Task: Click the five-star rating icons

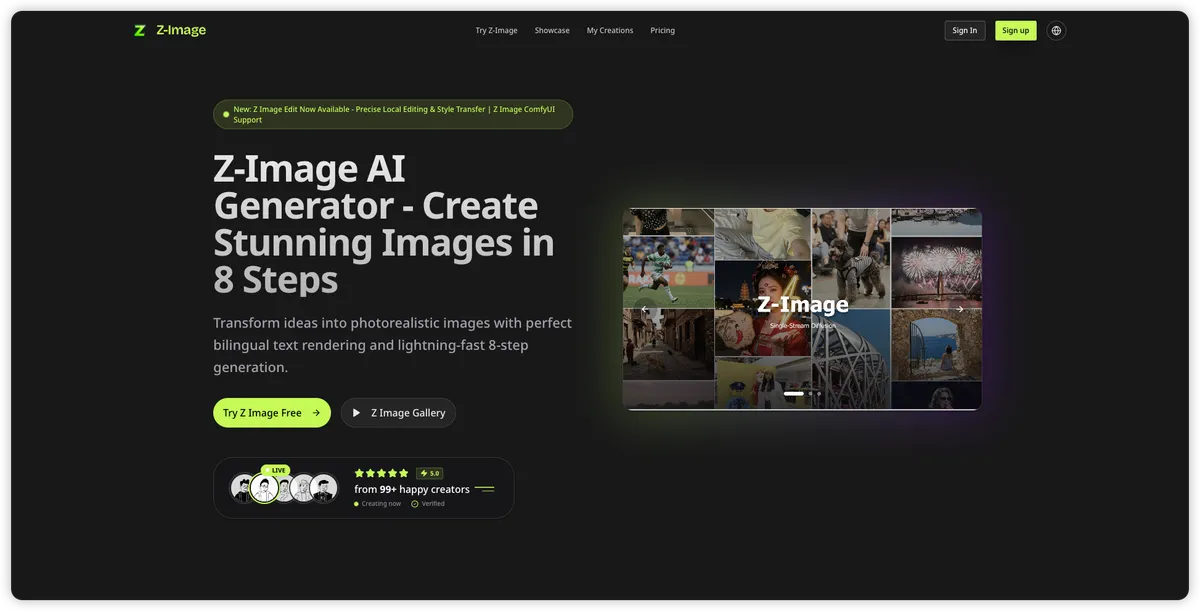Action: pyautogui.click(x=381, y=473)
